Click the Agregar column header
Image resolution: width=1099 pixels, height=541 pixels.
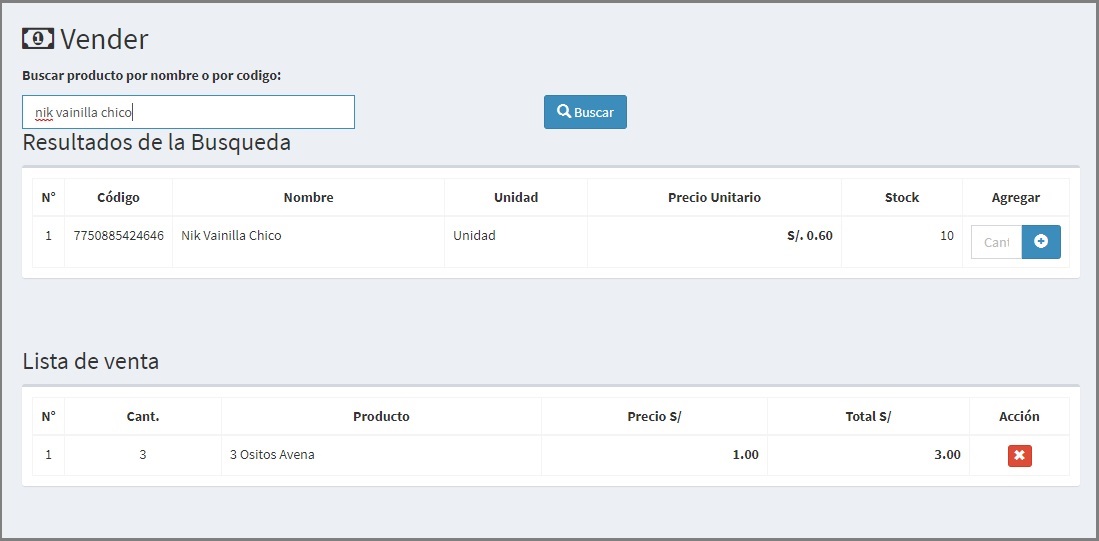point(1016,198)
